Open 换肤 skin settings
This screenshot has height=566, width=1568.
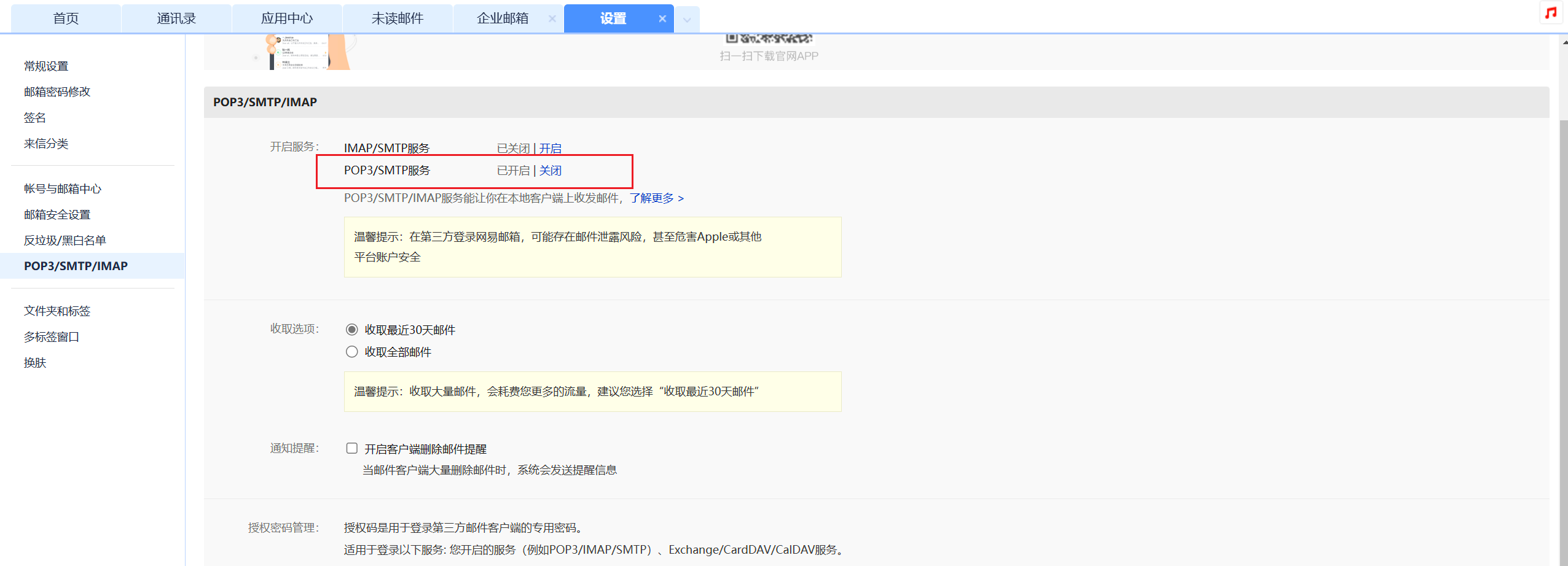click(35, 362)
